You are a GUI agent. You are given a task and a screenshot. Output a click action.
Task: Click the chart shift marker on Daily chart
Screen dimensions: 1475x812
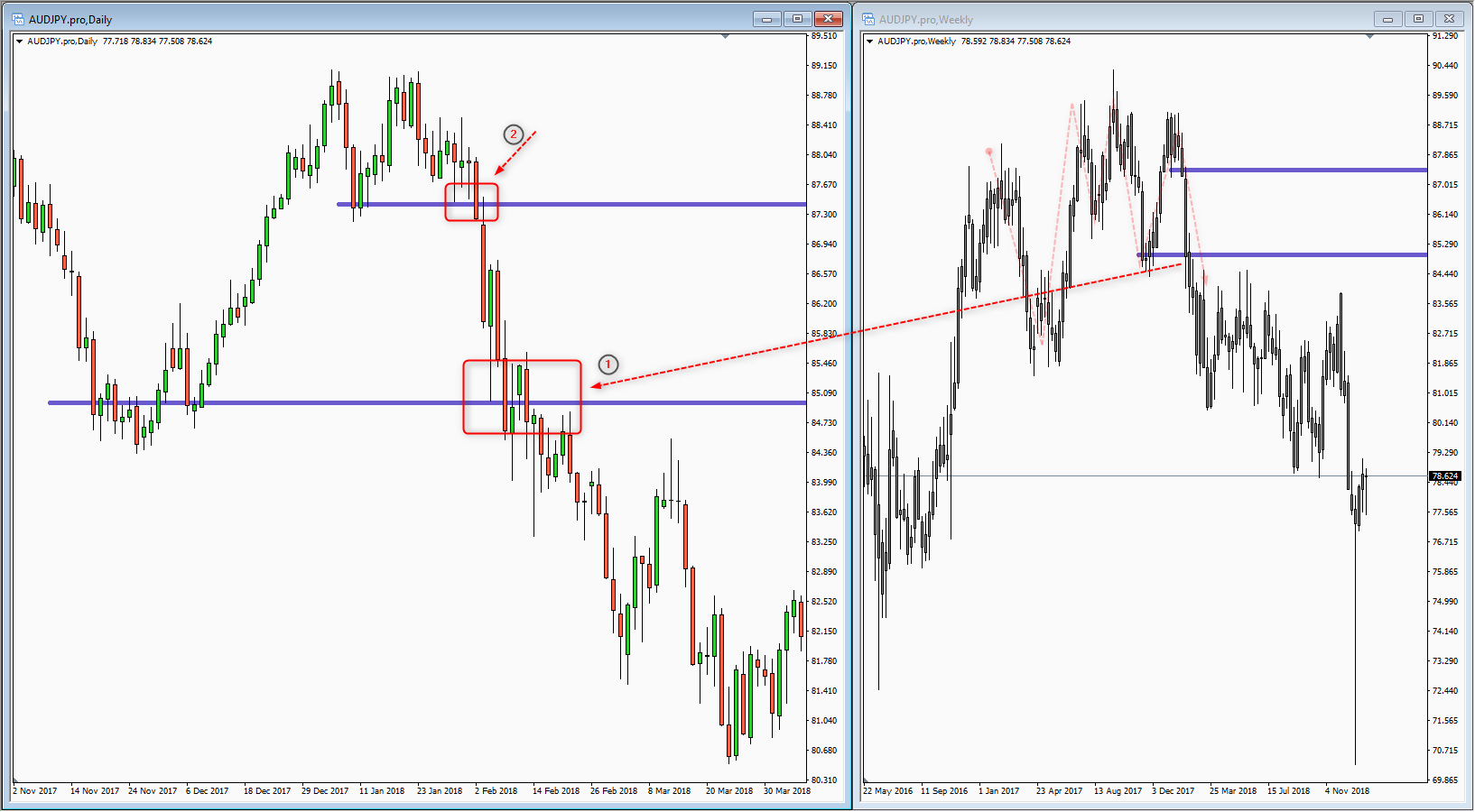(x=725, y=37)
